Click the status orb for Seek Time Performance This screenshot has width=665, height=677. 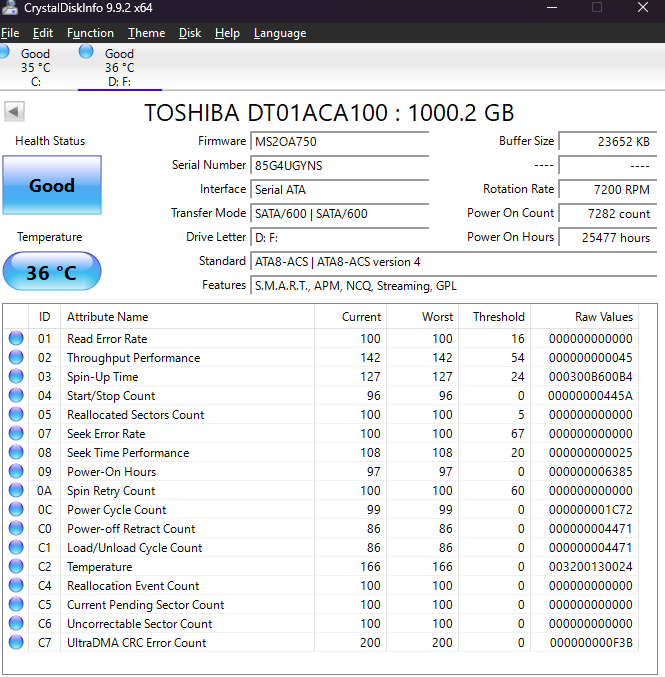[16, 452]
